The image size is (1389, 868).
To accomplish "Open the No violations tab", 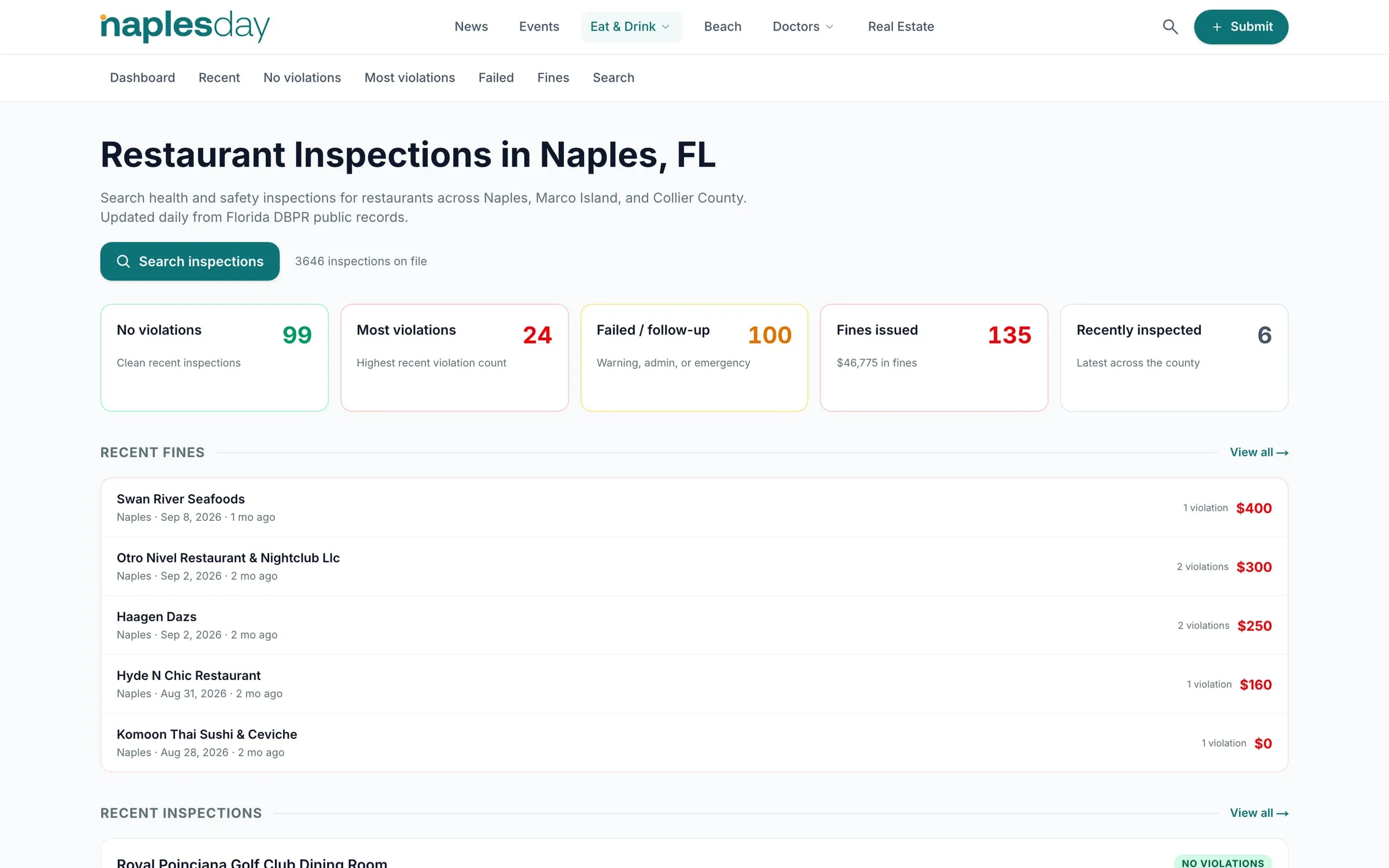I will click(x=302, y=78).
